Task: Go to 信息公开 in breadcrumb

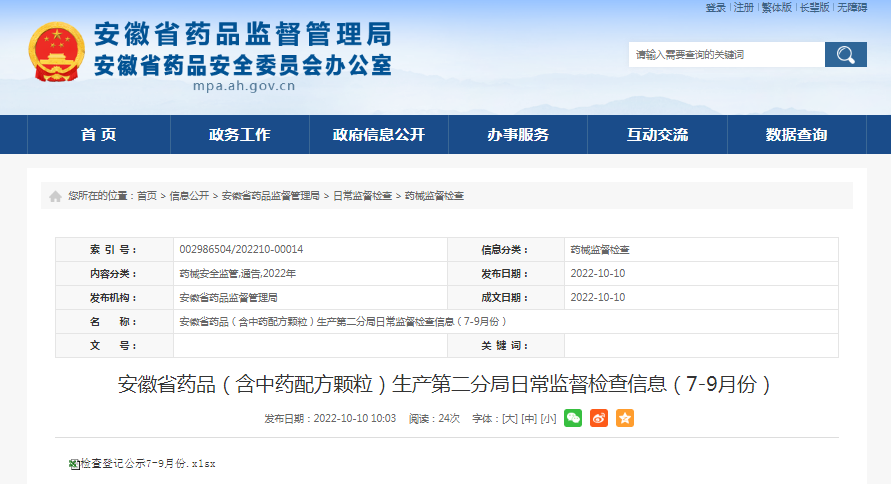Action: click(189, 196)
